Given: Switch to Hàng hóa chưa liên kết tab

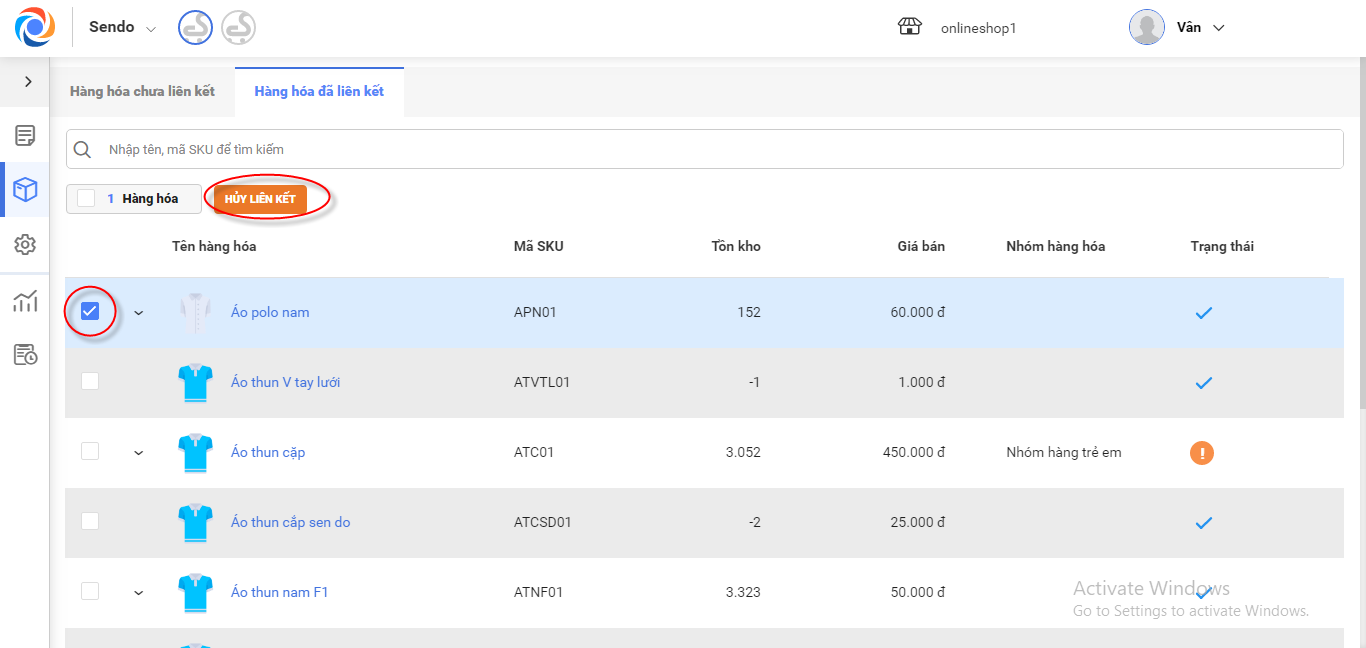Looking at the screenshot, I should coord(142,92).
